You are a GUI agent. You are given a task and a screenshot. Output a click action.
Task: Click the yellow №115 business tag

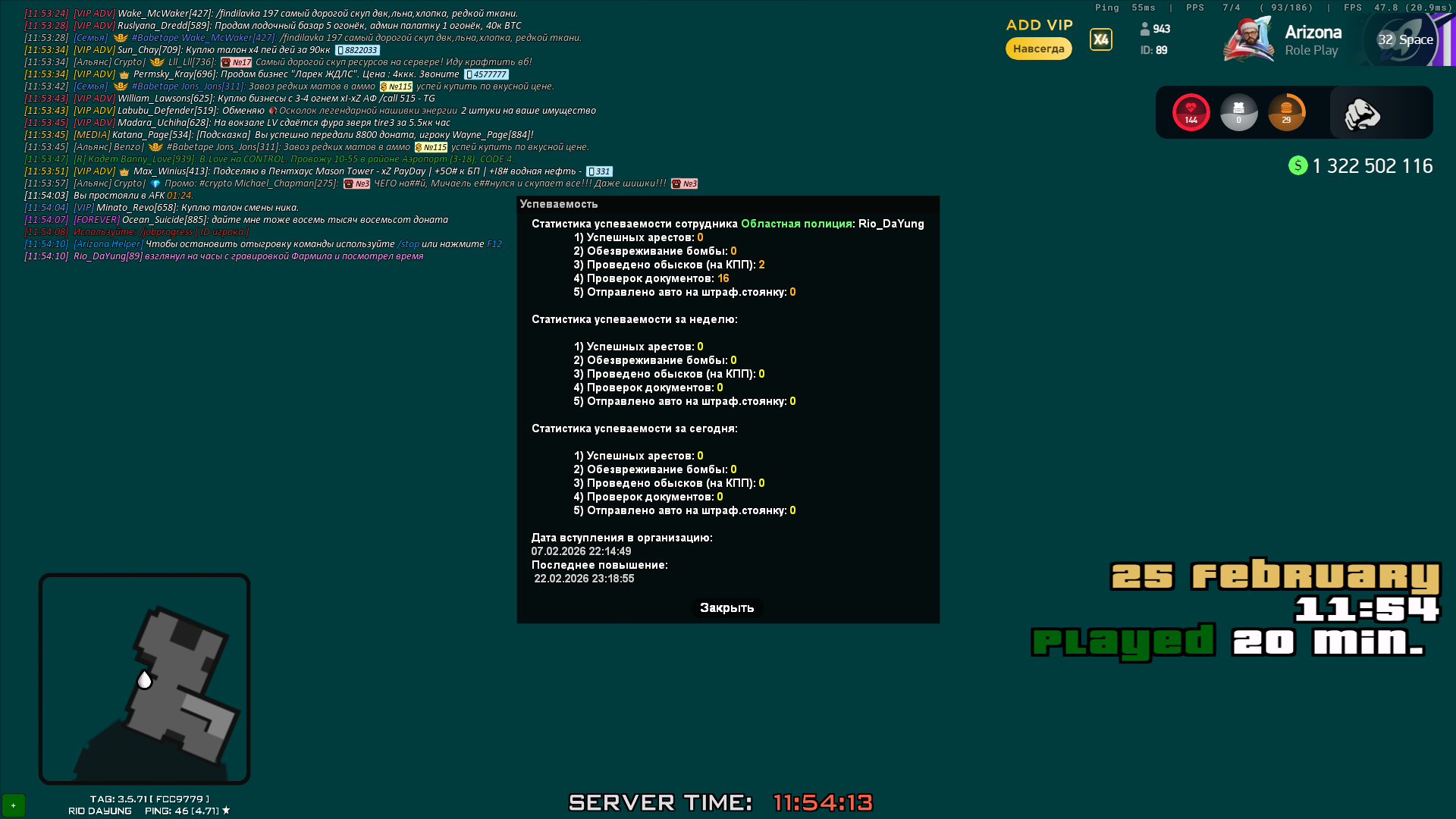(396, 86)
